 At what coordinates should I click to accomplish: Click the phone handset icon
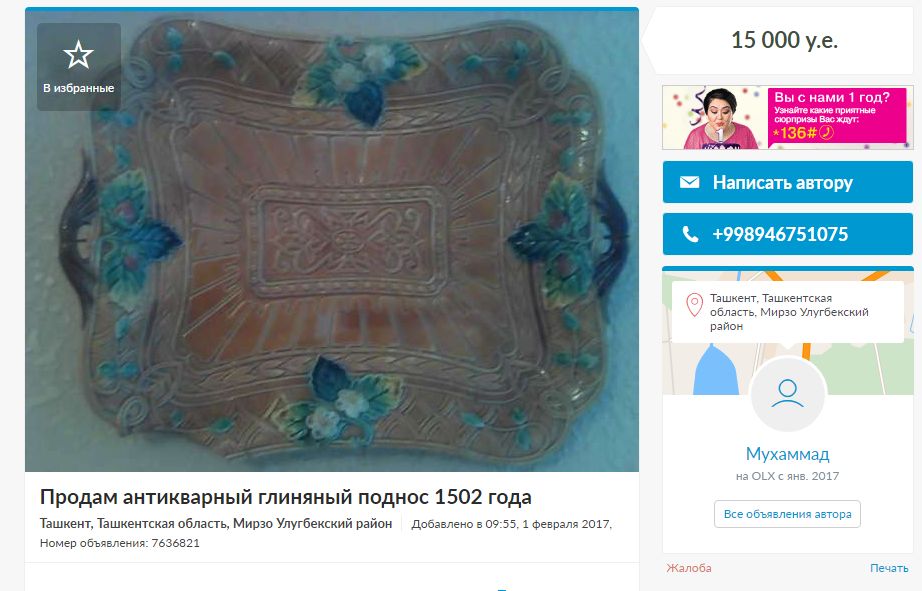pyautogui.click(x=690, y=234)
